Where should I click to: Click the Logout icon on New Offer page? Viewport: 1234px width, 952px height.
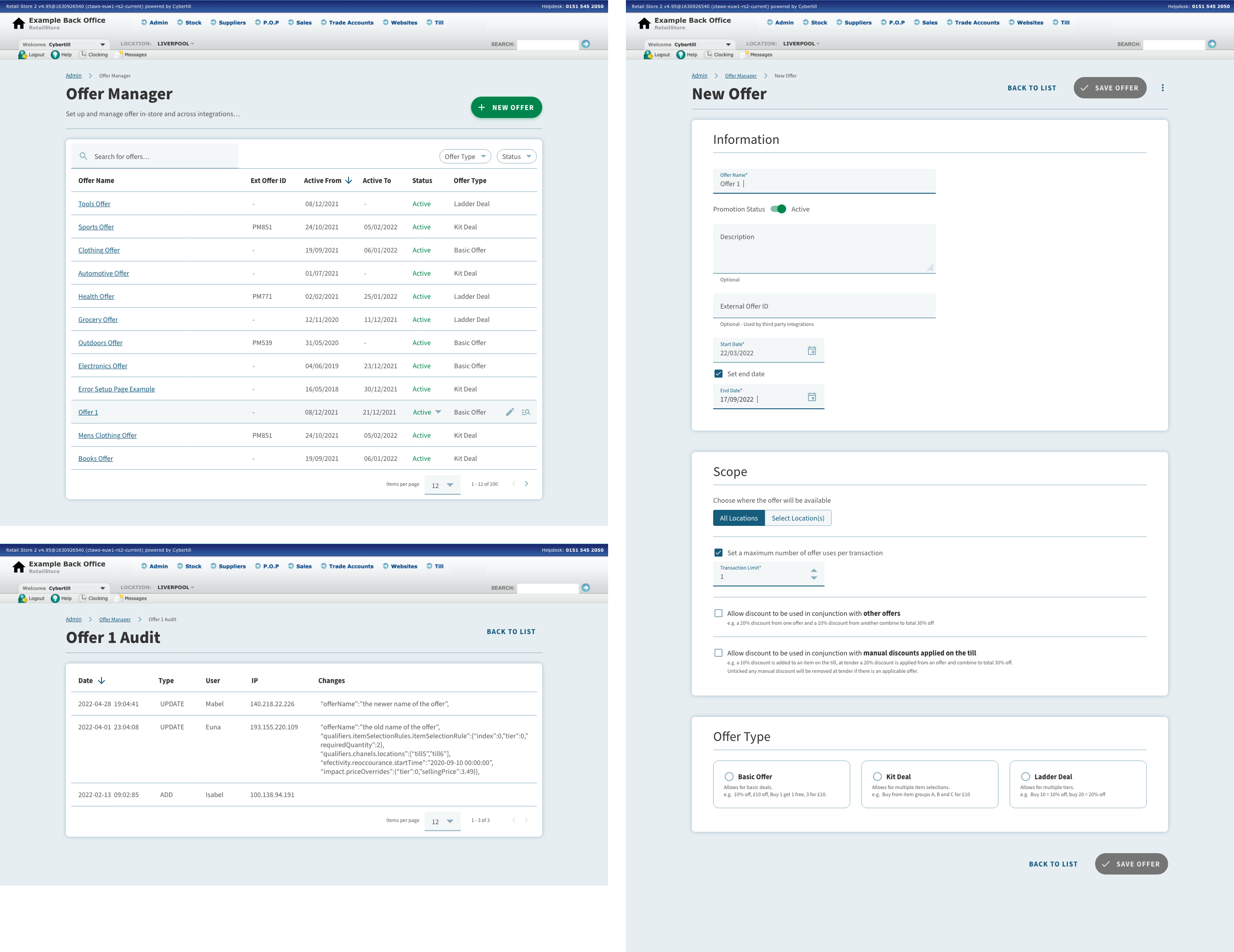click(x=648, y=55)
